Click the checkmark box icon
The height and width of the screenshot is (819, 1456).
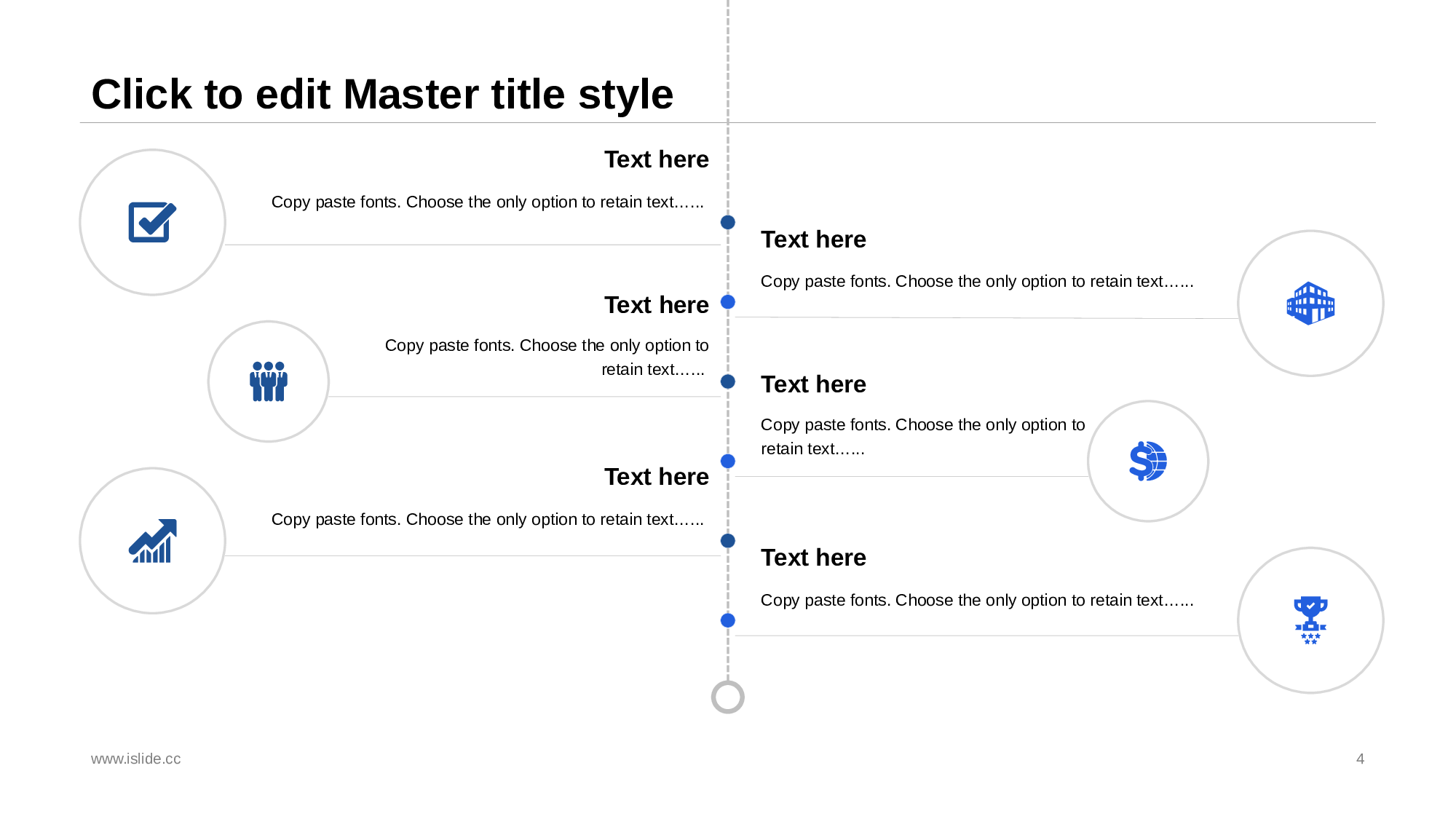pos(152,222)
